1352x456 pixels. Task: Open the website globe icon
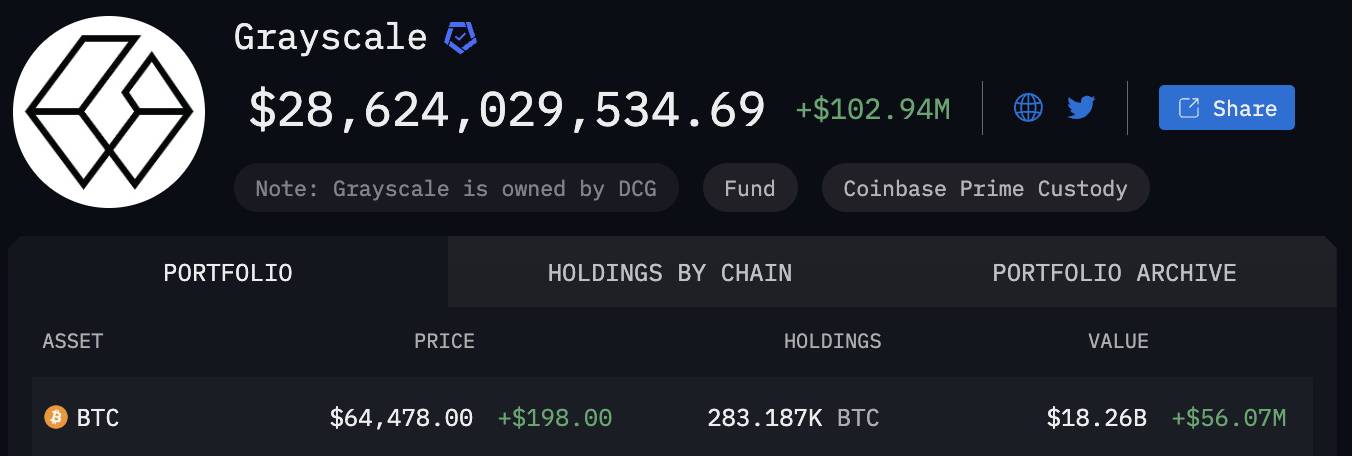pos(1028,107)
